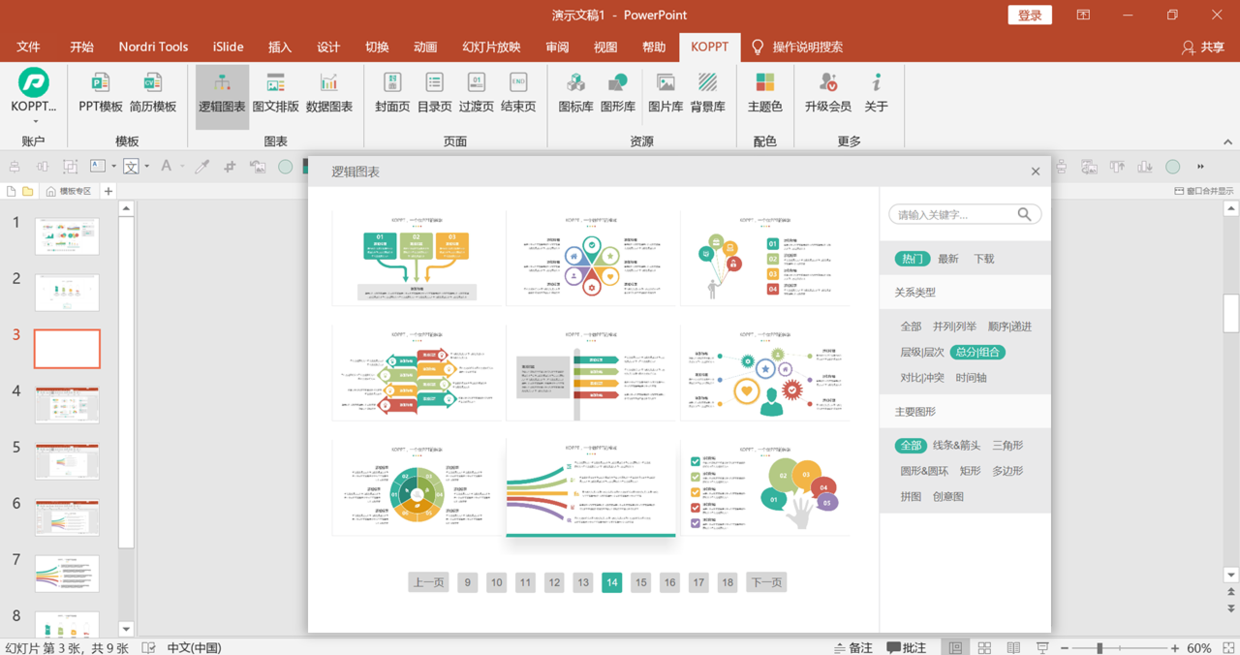Open the 图文排版 layout tool
Viewport: 1240px width, 655px height.
(275, 91)
